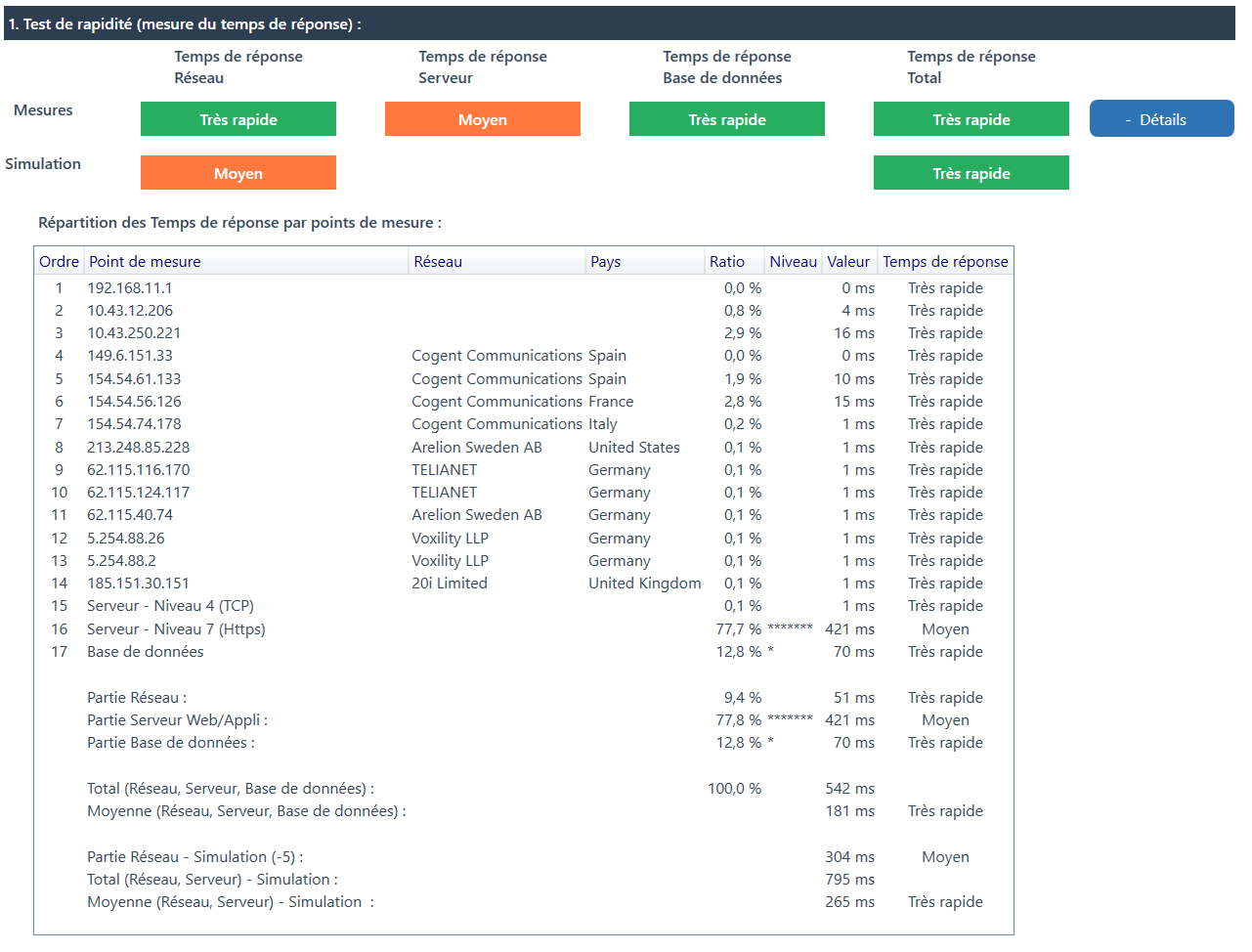Click the IP address 185.151.30.151
Viewport: 1252px width, 952px height.
tap(139, 584)
